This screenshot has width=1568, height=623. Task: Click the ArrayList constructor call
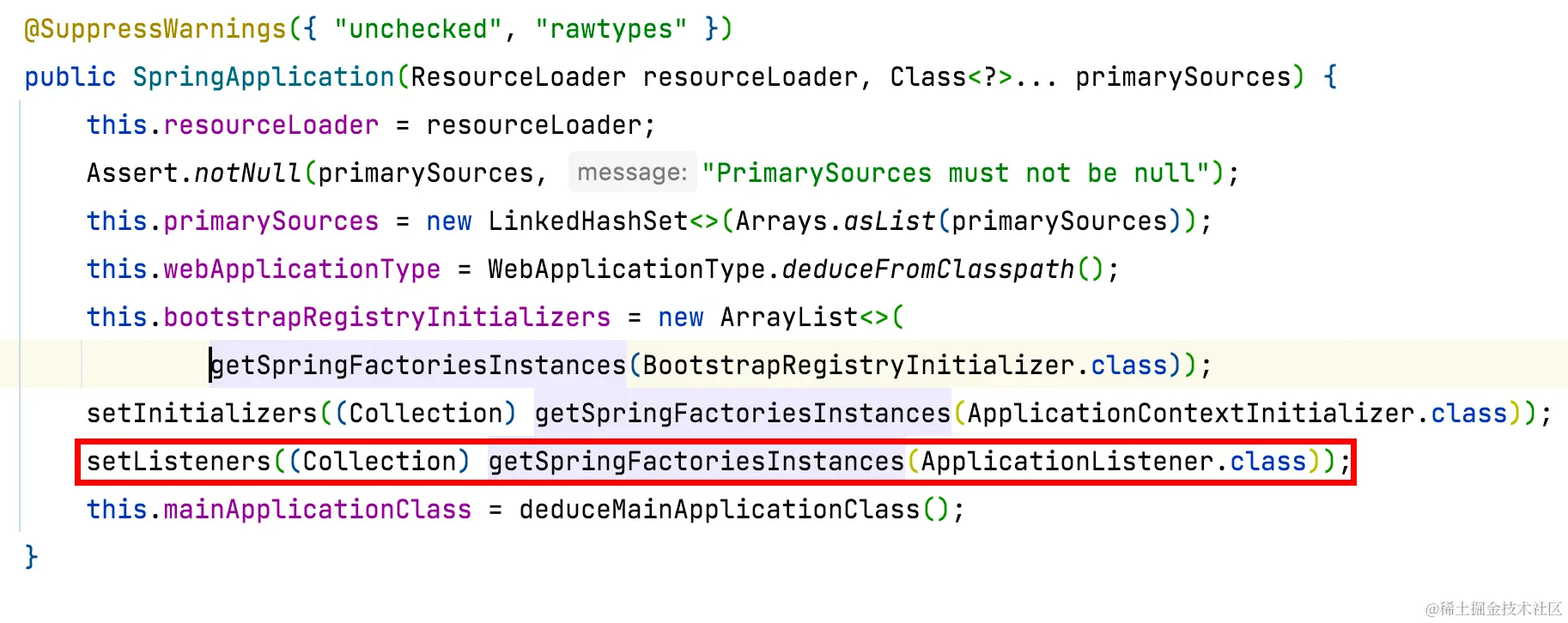point(789,318)
